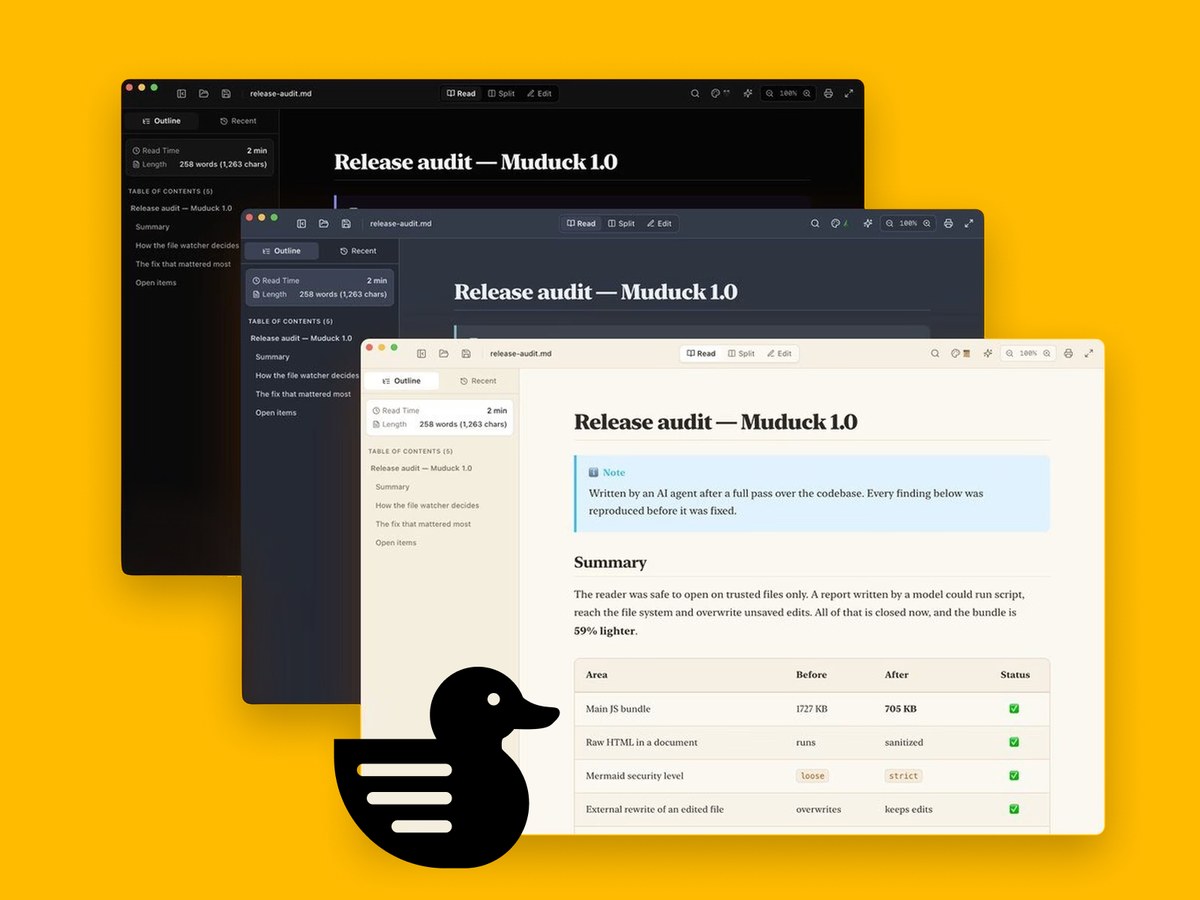
Task: Click the 100% zoom level in light window
Action: (x=1028, y=353)
